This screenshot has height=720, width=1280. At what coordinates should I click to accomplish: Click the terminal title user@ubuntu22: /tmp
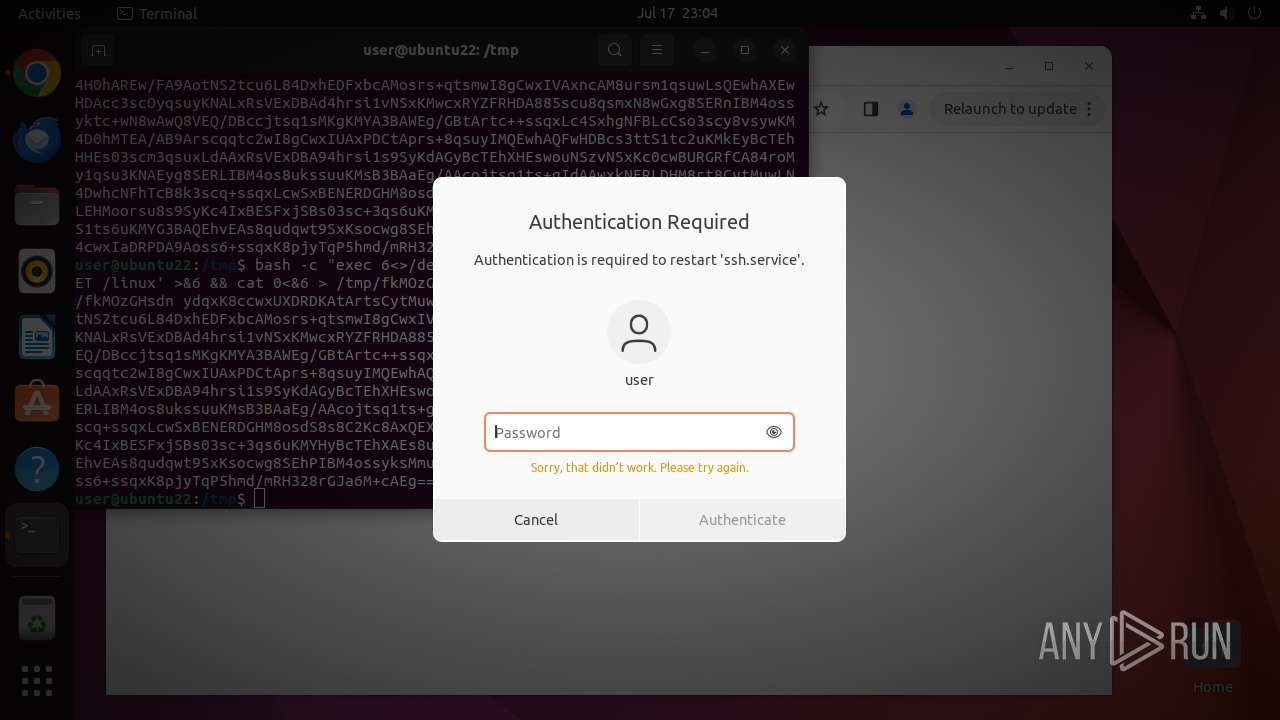(x=441, y=50)
